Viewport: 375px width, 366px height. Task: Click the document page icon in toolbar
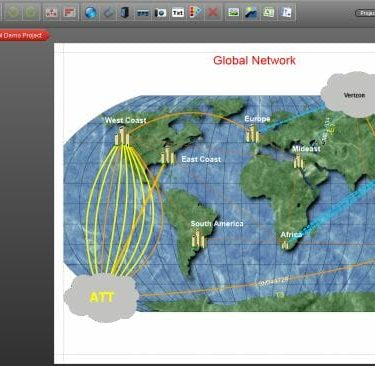(286, 12)
